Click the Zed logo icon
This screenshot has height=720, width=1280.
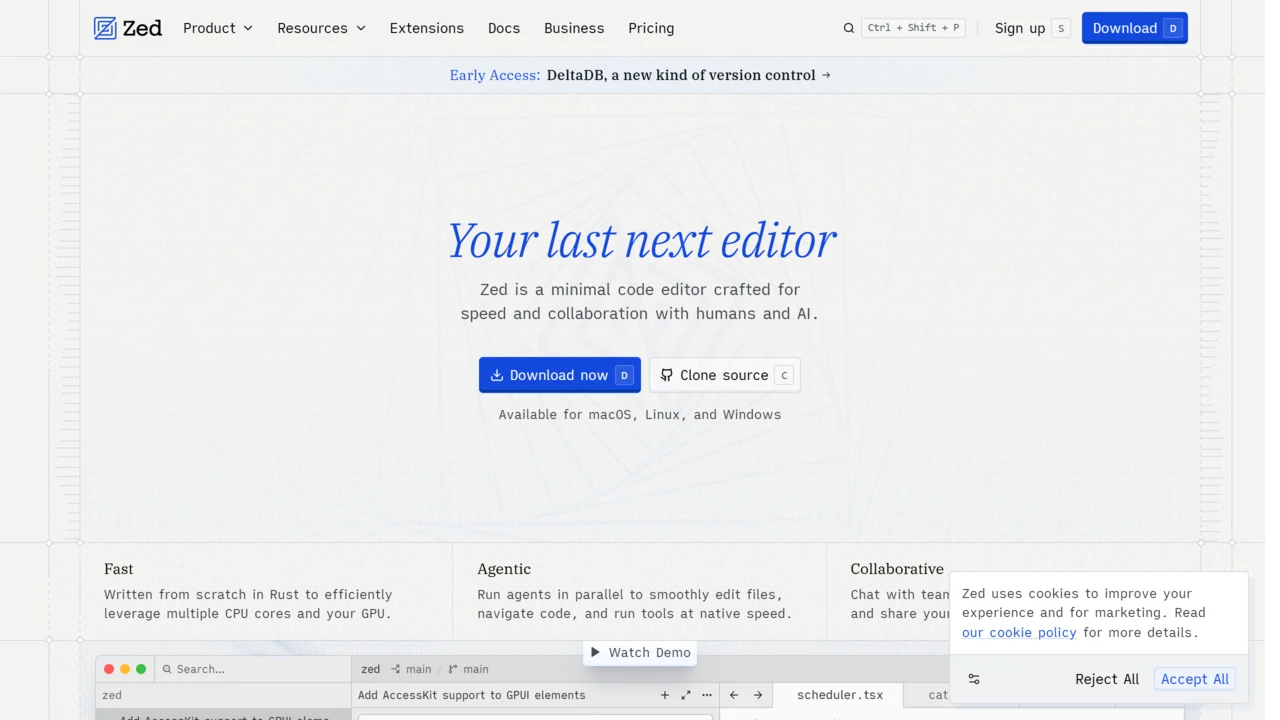coord(105,28)
